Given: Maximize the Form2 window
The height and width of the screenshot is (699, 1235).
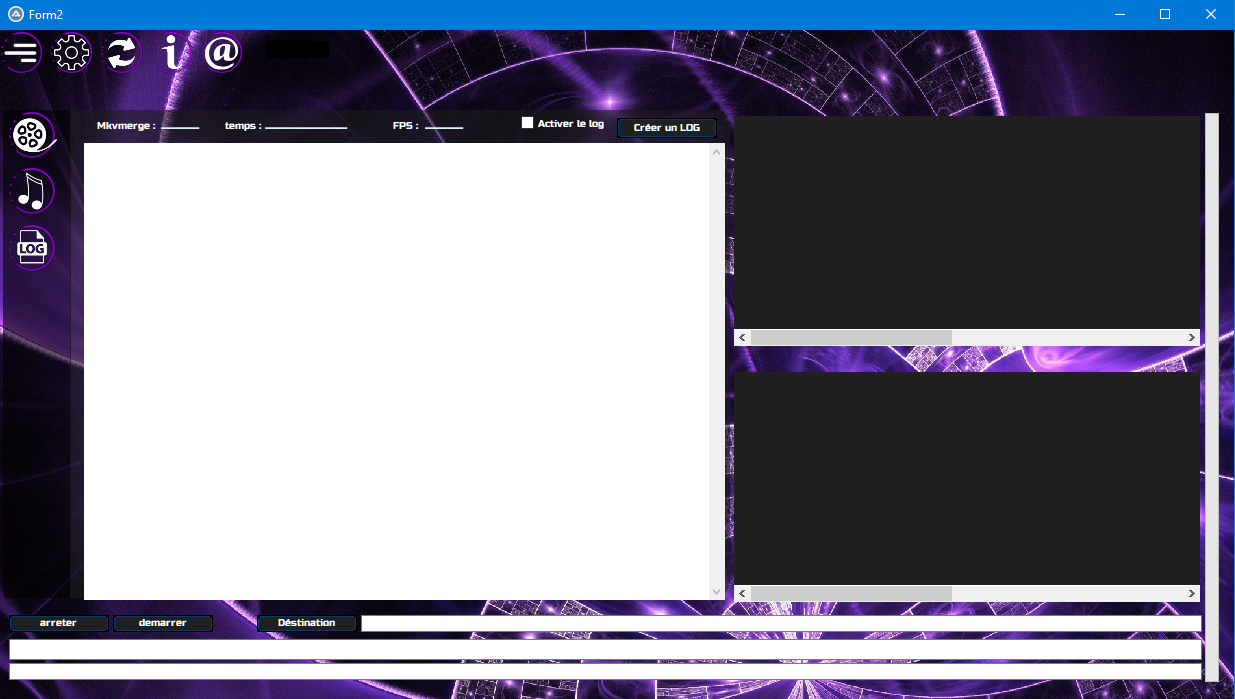Looking at the screenshot, I should tap(1165, 14).
